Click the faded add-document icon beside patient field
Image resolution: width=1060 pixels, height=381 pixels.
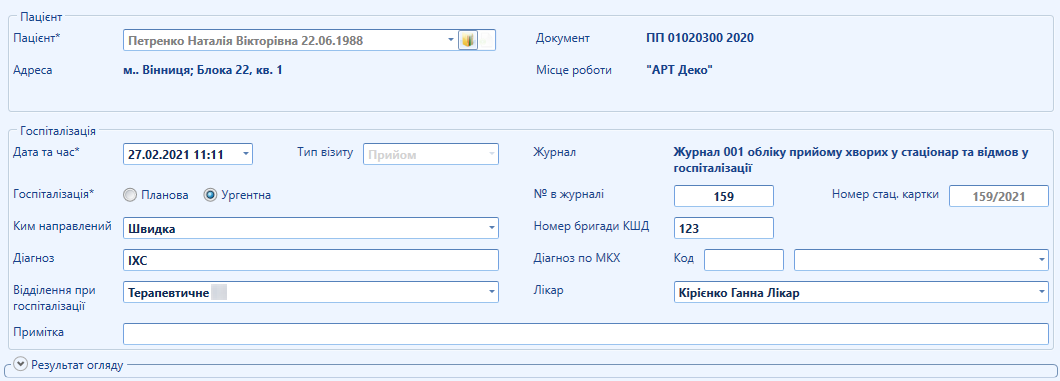(x=487, y=40)
